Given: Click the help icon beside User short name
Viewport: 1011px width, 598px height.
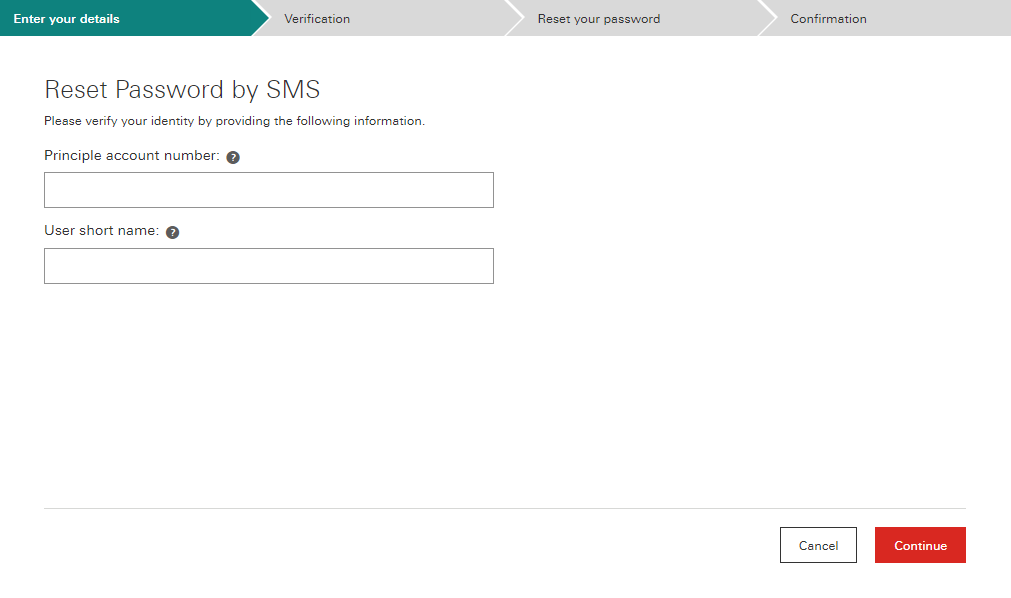Looking at the screenshot, I should 172,232.
